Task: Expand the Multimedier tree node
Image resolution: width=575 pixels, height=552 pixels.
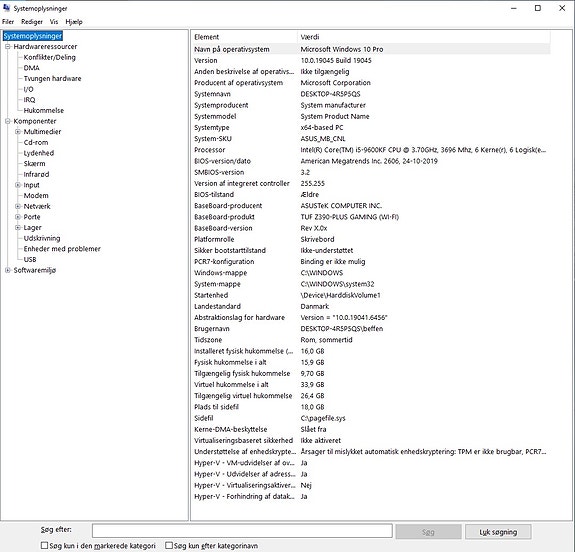Action: [18, 132]
